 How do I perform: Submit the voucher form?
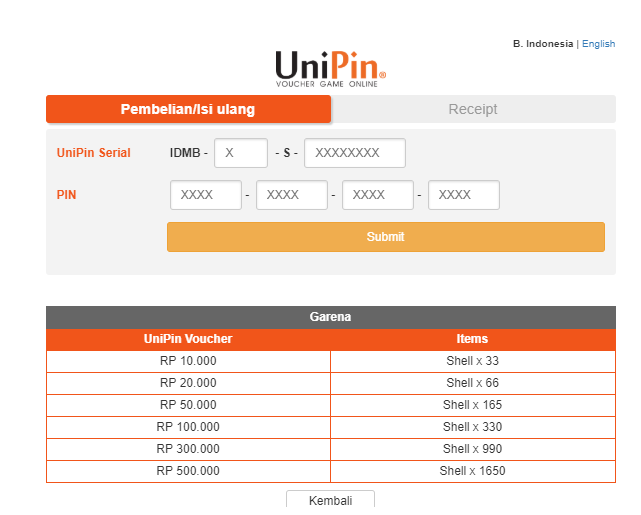click(x=386, y=237)
